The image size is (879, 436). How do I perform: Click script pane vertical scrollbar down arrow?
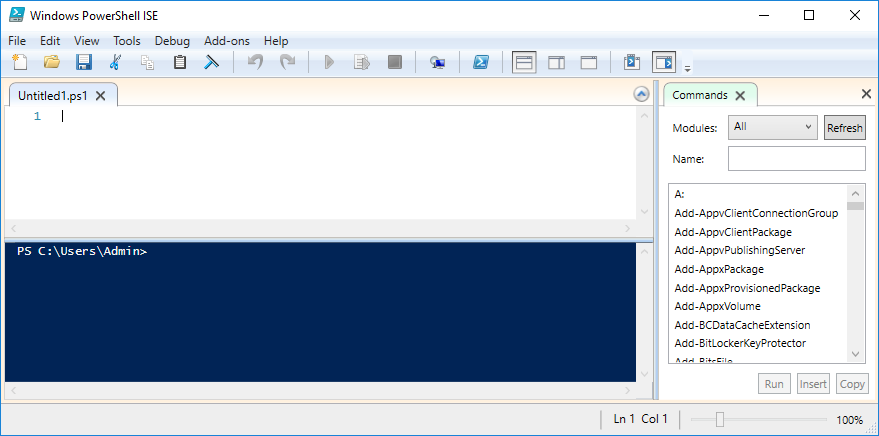click(644, 212)
